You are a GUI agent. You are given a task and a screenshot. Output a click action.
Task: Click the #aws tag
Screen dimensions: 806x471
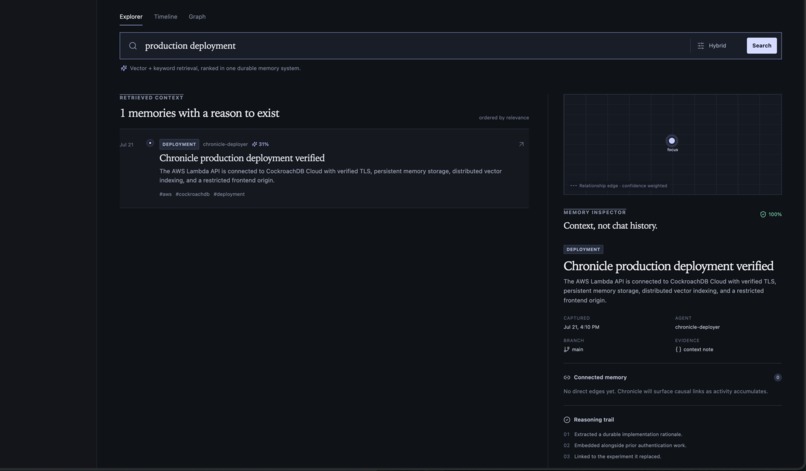point(166,194)
